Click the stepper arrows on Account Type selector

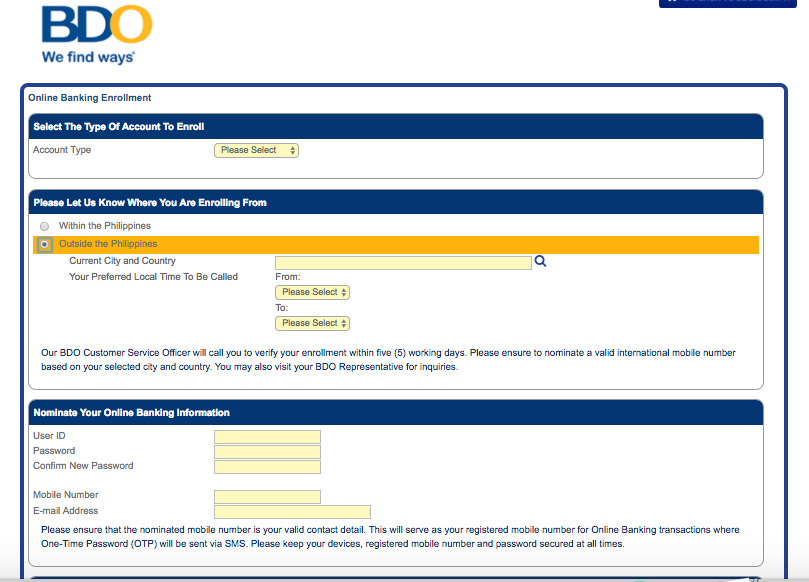coord(291,149)
